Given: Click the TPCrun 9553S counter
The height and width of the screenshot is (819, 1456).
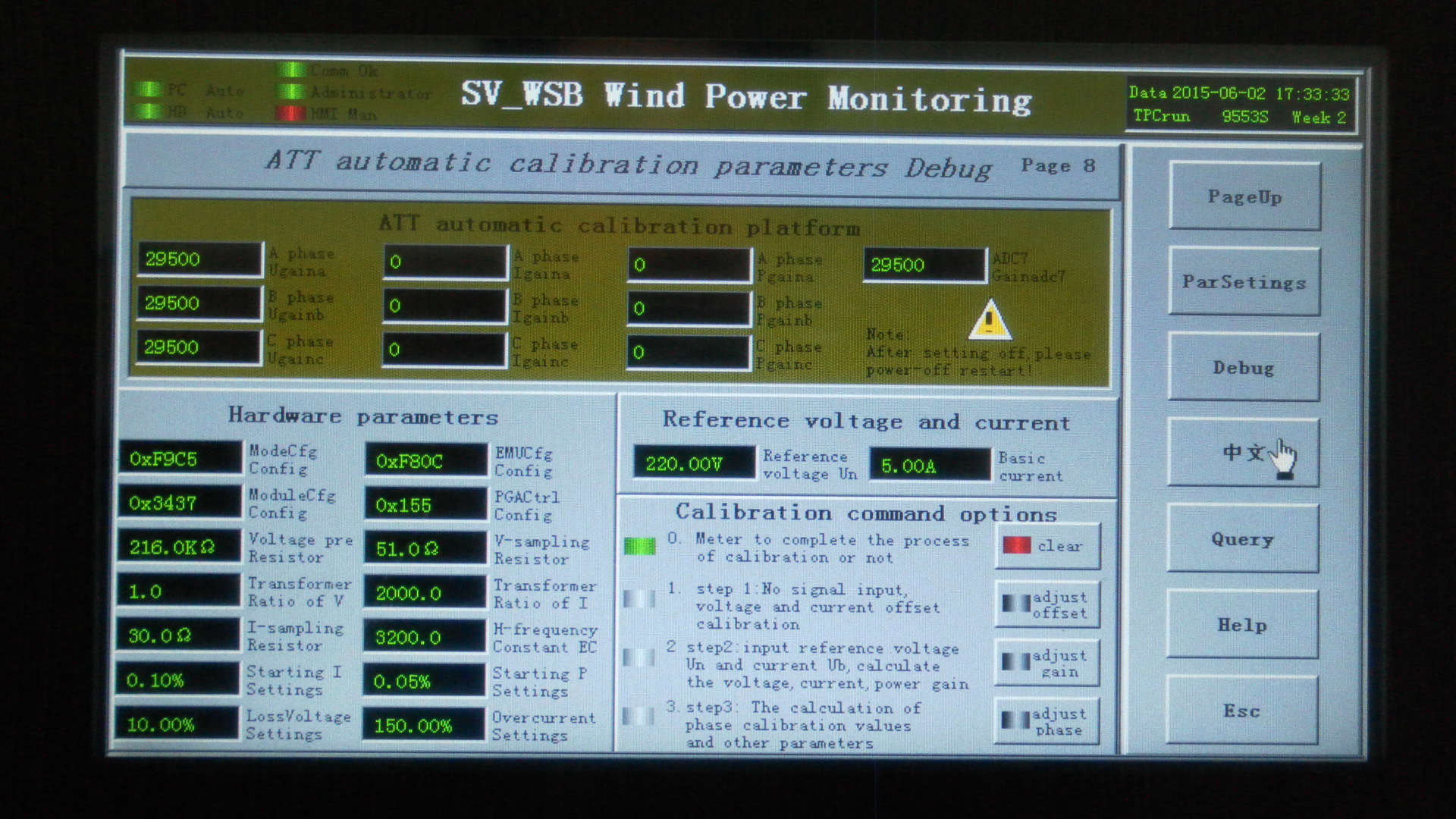Looking at the screenshot, I should tap(1200, 116).
